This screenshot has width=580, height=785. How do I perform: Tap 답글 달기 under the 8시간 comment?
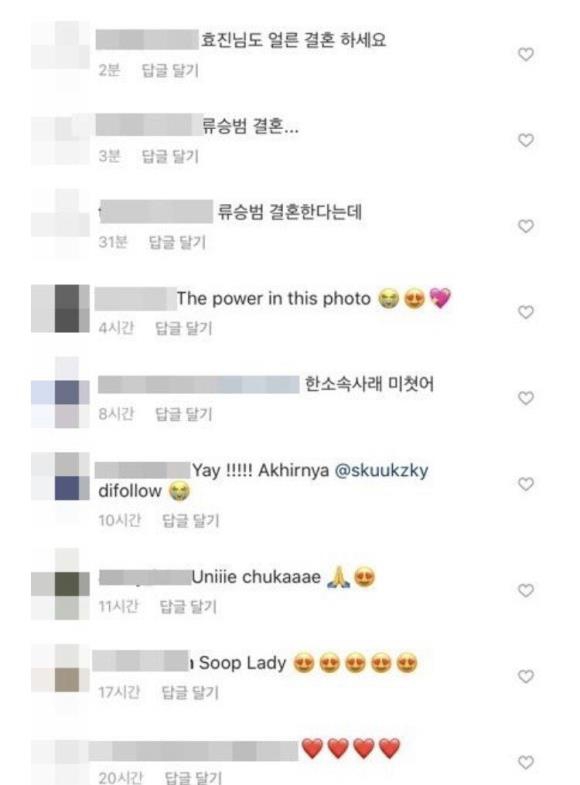(x=184, y=415)
